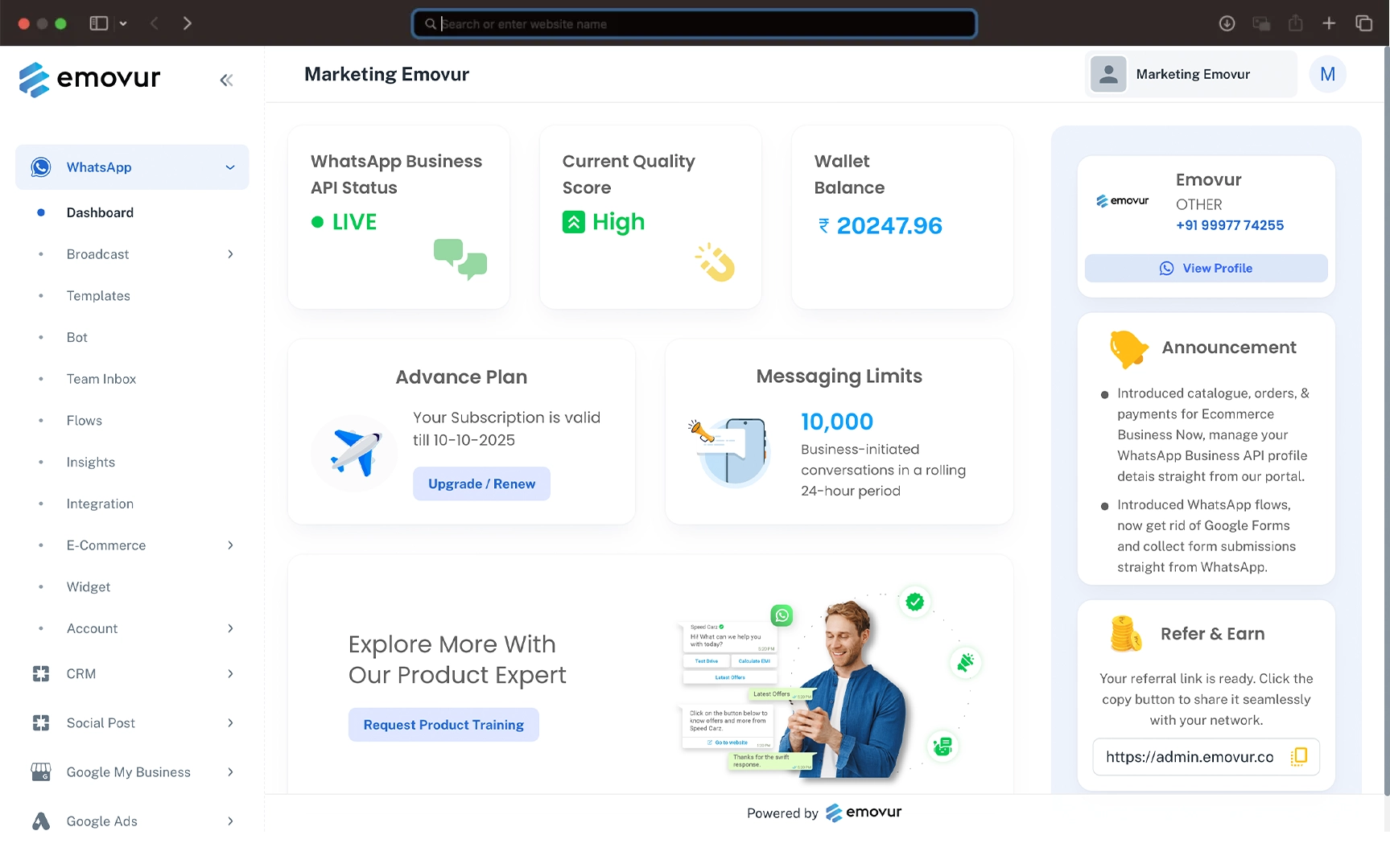Screen dimensions: 1390x868
Task: Click the M avatar circle in the header
Action: tap(1327, 74)
